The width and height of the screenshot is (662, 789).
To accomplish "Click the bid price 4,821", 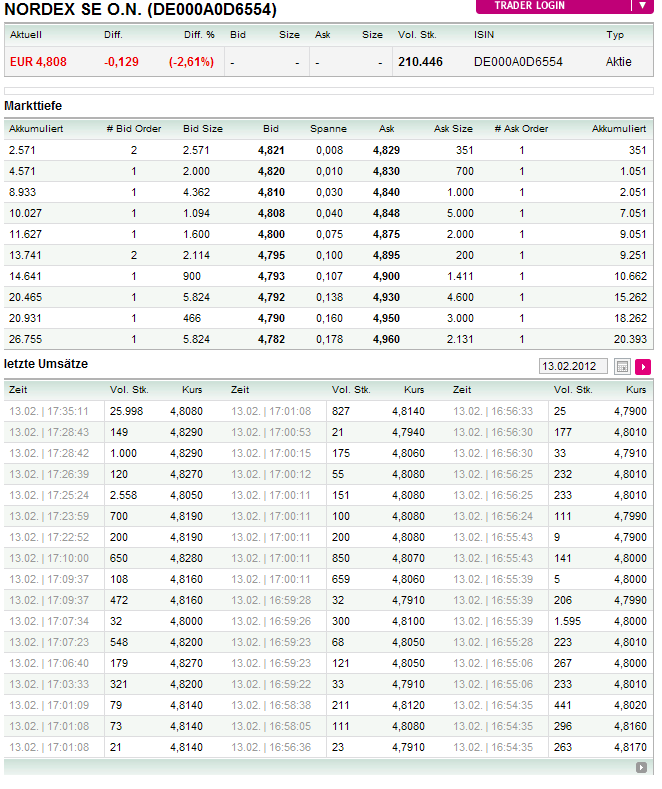I will (271, 150).
